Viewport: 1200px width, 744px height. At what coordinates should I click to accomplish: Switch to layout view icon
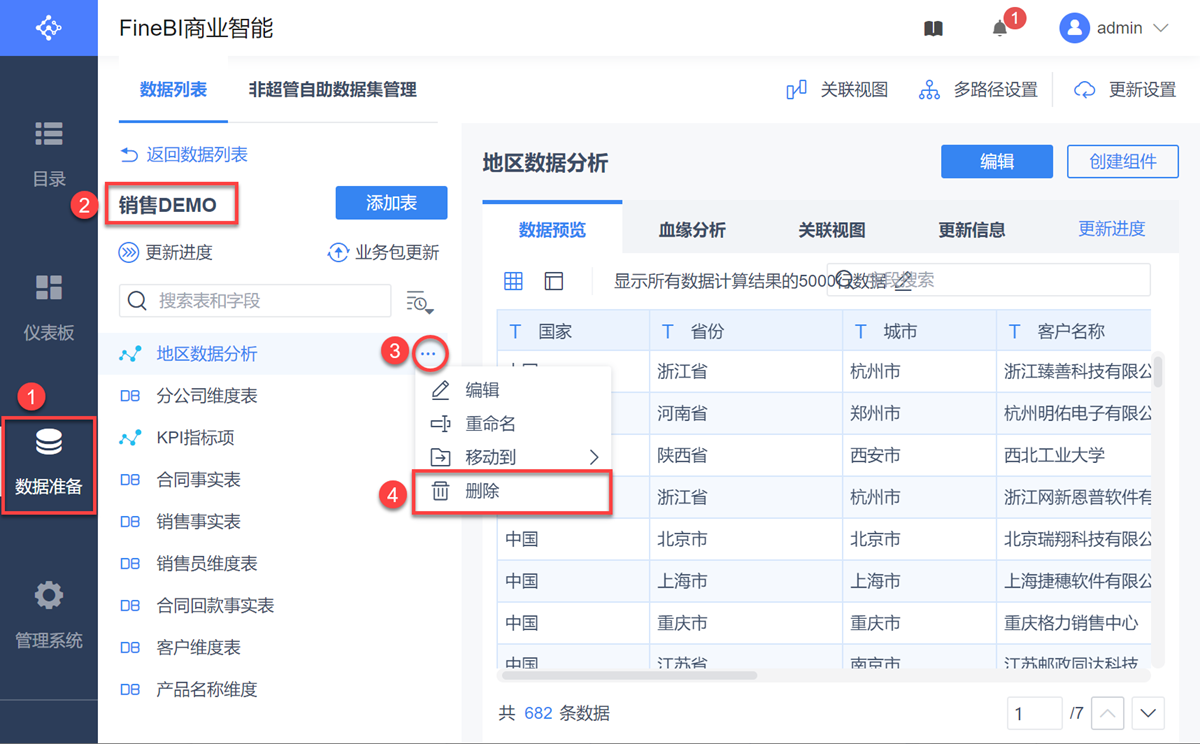(554, 281)
